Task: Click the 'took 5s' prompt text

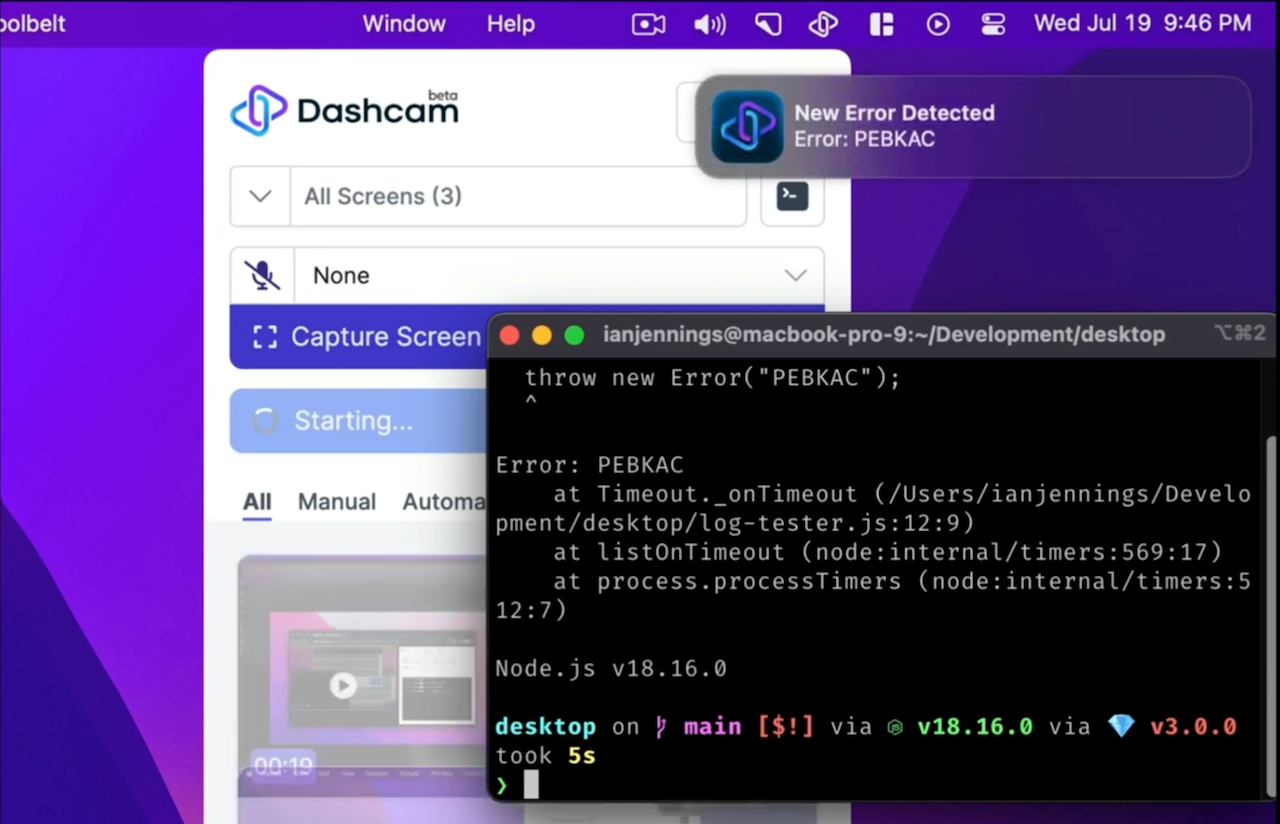Action: 545,756
